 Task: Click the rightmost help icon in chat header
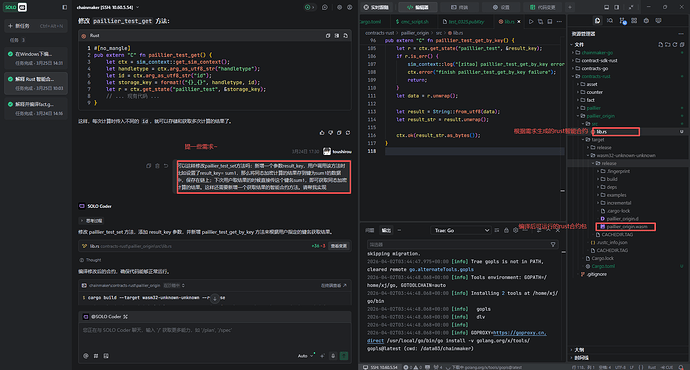tap(349, 7)
